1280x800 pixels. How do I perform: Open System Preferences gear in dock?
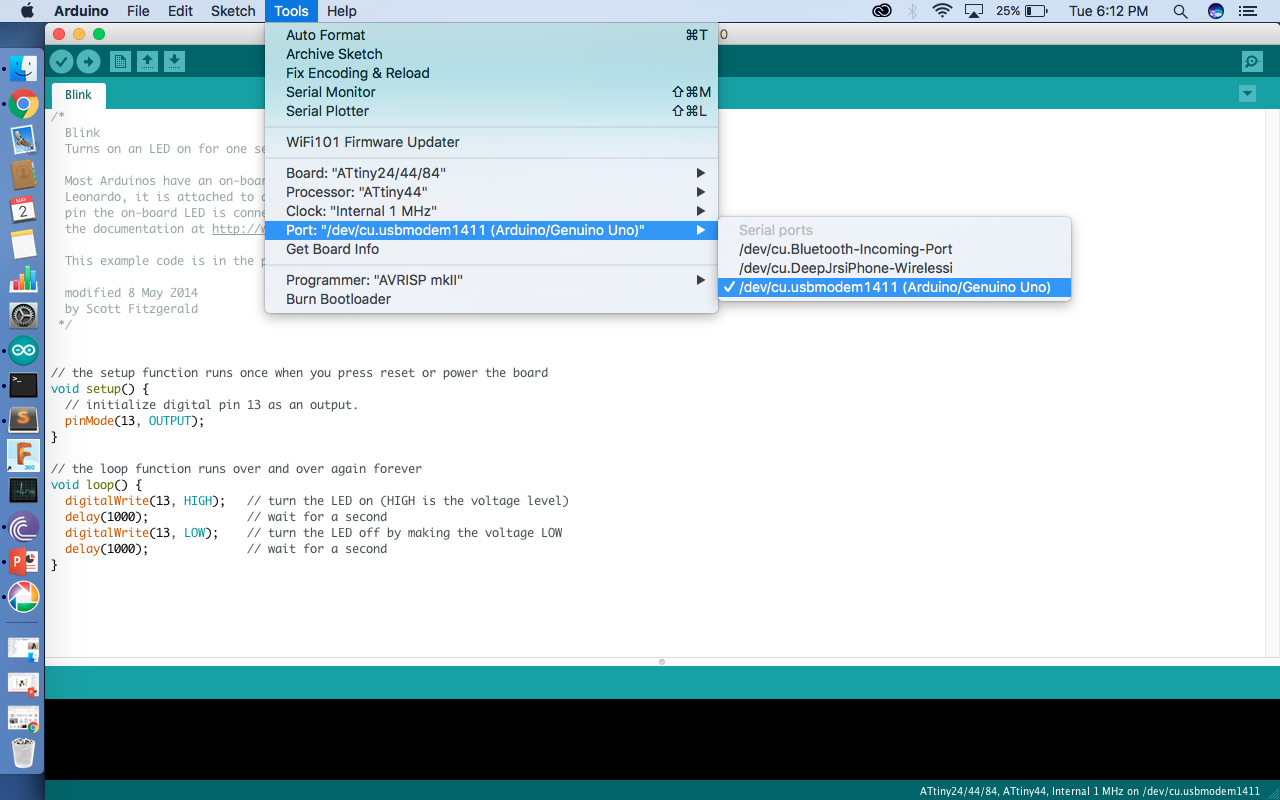23,316
